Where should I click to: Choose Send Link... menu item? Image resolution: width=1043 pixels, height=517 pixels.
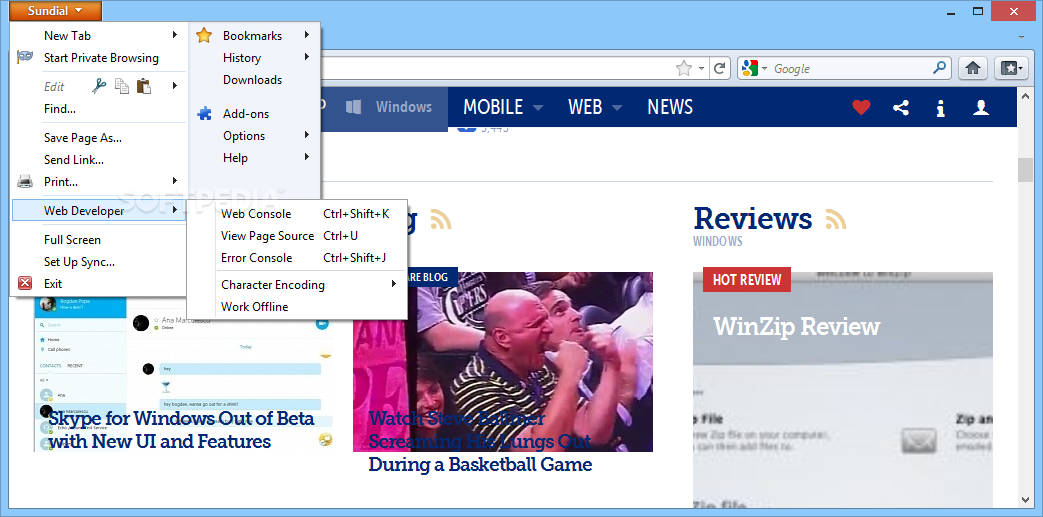pyautogui.click(x=99, y=160)
